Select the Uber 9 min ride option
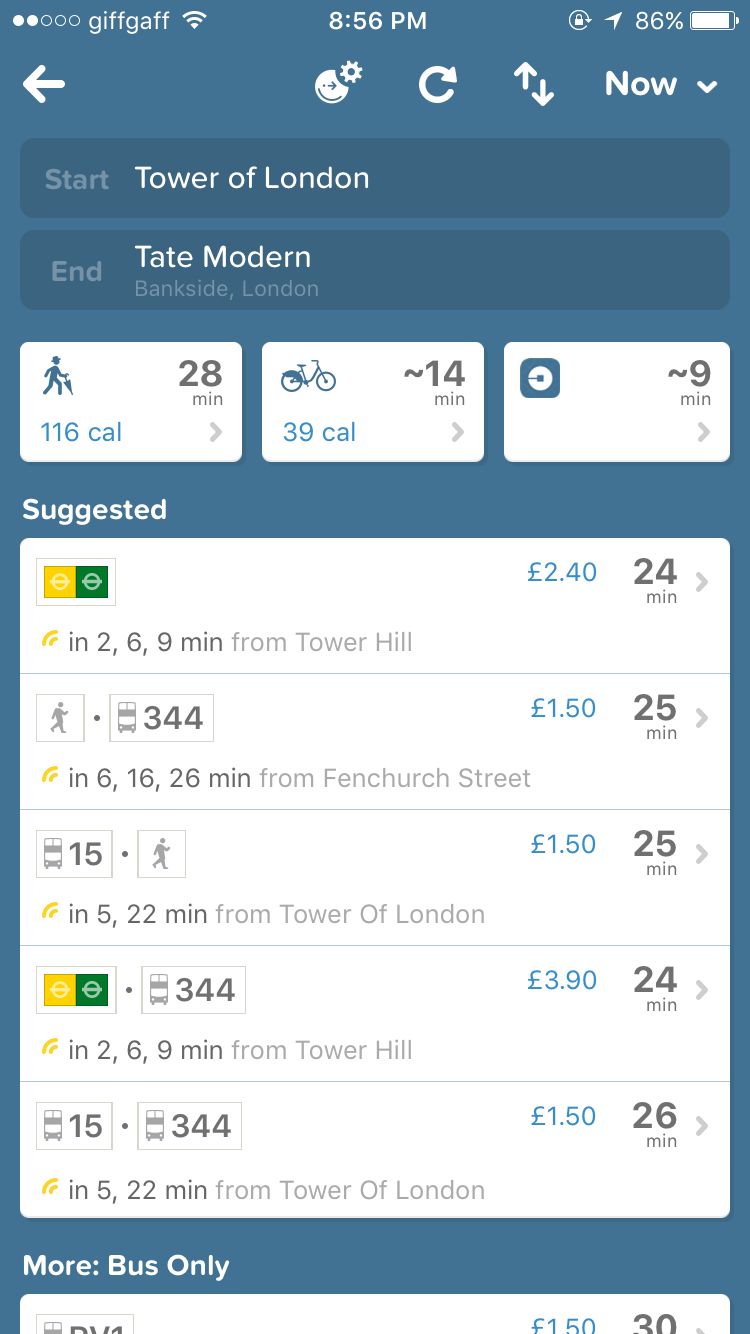Screen dimensions: 750x1334 coord(616,402)
